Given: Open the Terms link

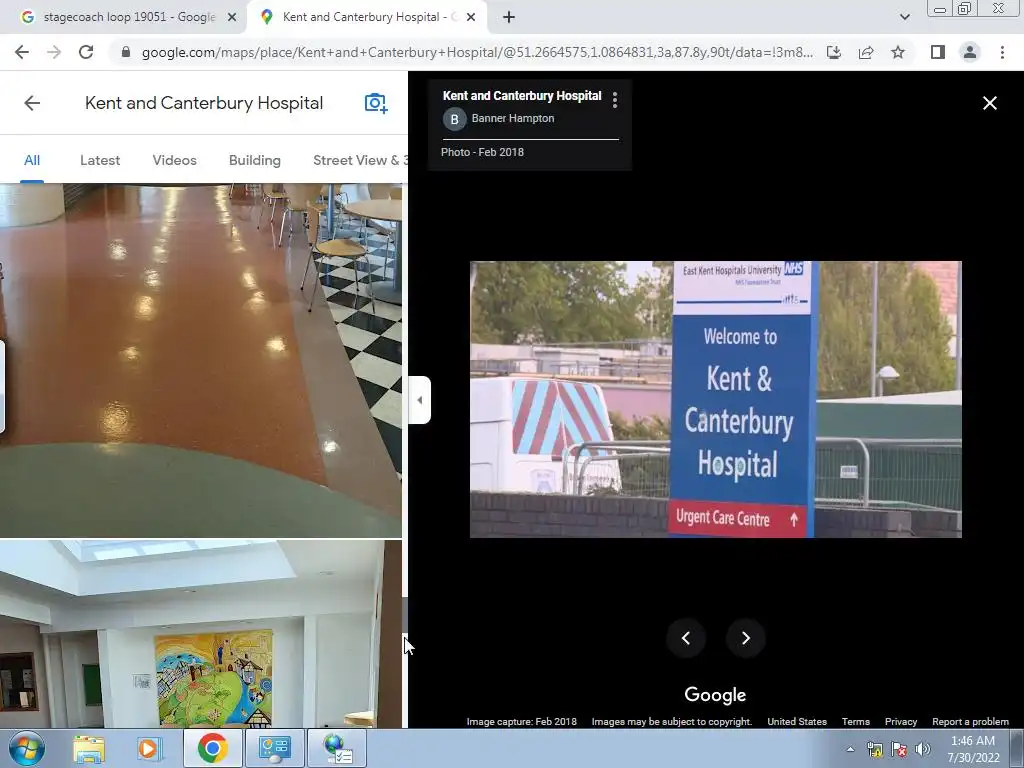Looking at the screenshot, I should (x=856, y=722).
